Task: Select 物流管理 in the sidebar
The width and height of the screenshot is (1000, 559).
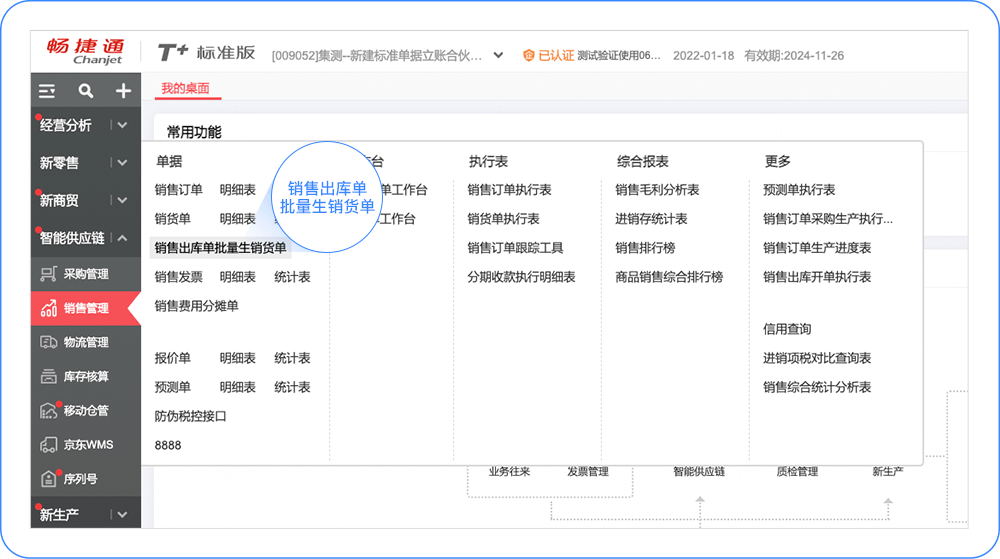Action: (x=86, y=342)
